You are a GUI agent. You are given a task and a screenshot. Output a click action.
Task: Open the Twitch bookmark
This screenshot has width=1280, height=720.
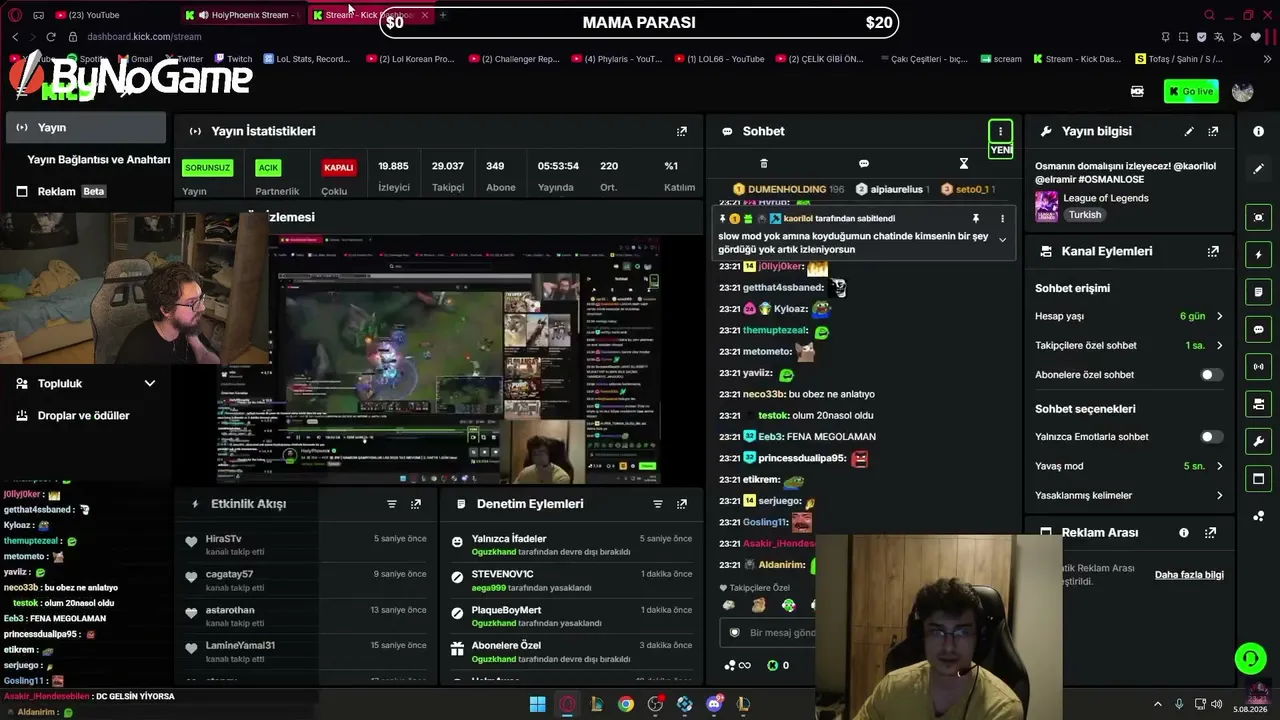click(x=233, y=59)
